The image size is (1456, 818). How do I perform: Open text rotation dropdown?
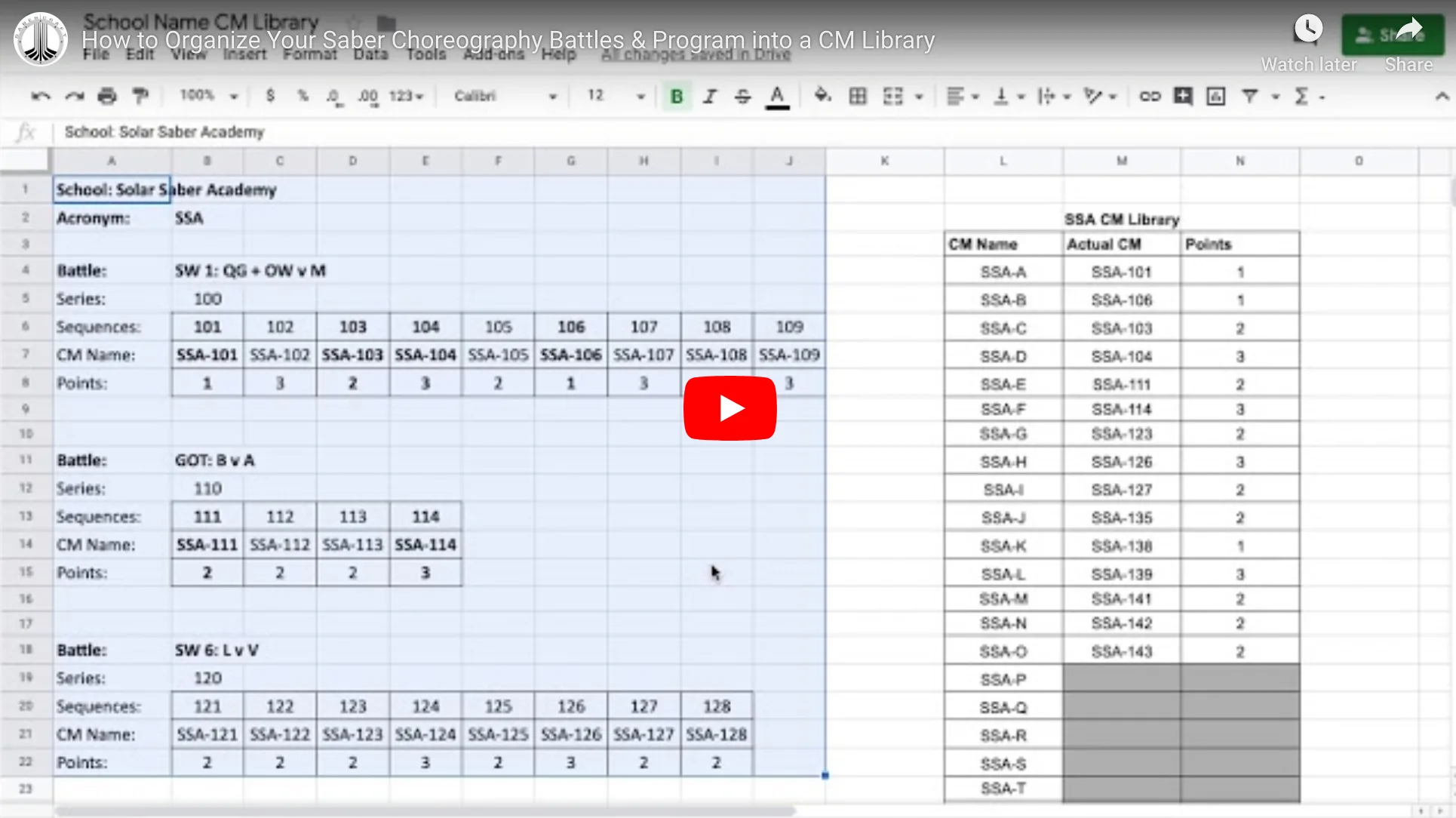coord(1100,96)
